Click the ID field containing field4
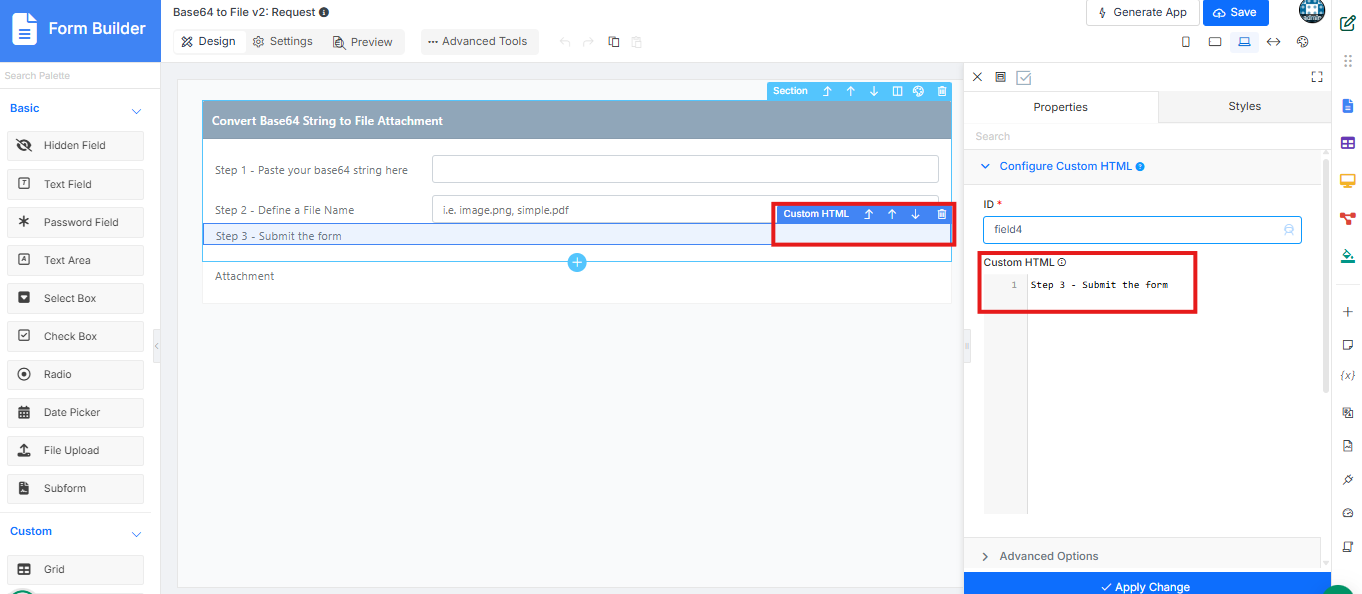 click(1142, 230)
